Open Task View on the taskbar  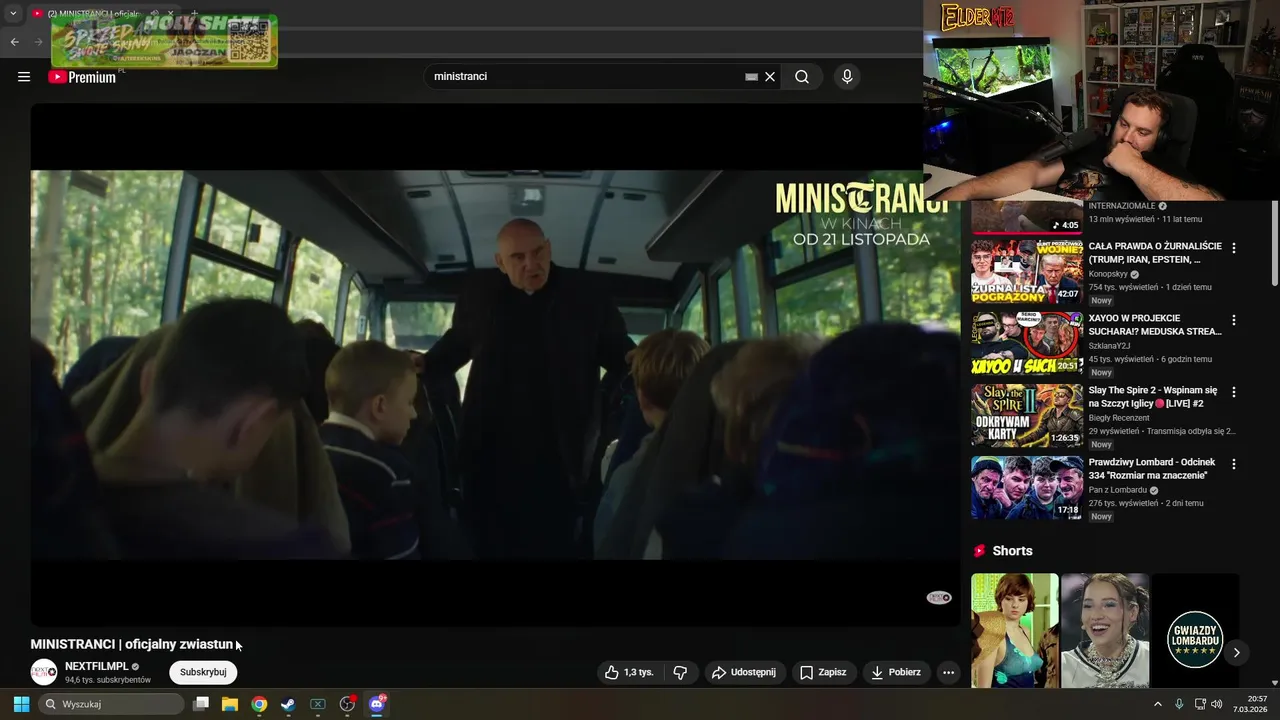(201, 704)
